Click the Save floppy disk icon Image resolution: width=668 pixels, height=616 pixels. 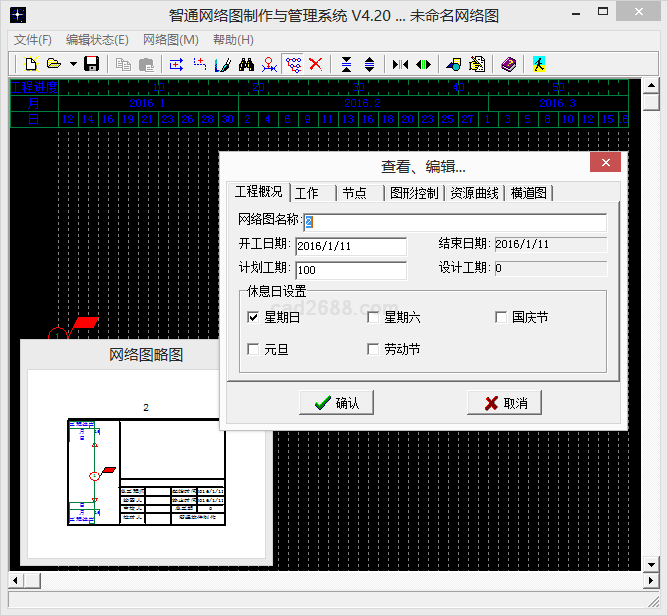(x=92, y=64)
